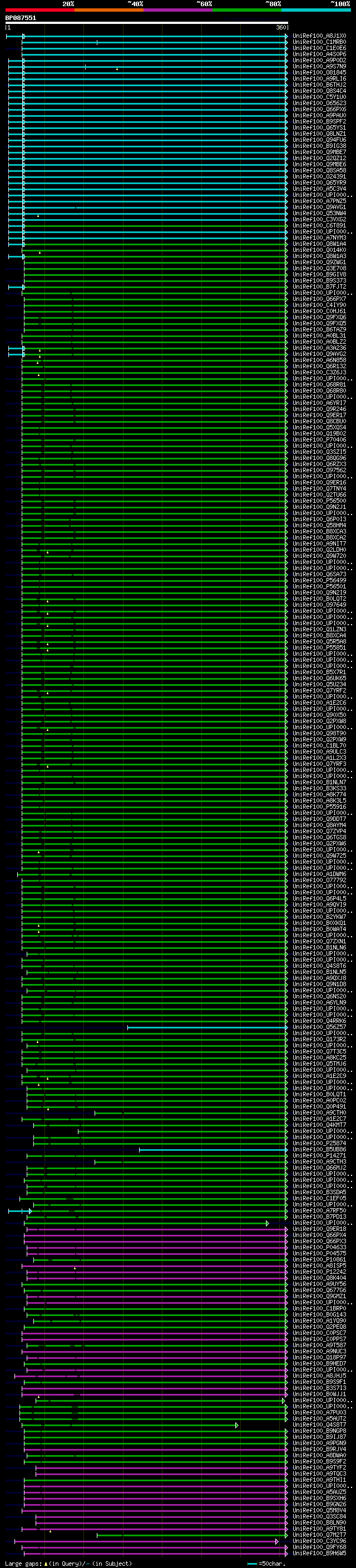Select label UniRef100_C3VXG2

pyautogui.click(x=319, y=219)
